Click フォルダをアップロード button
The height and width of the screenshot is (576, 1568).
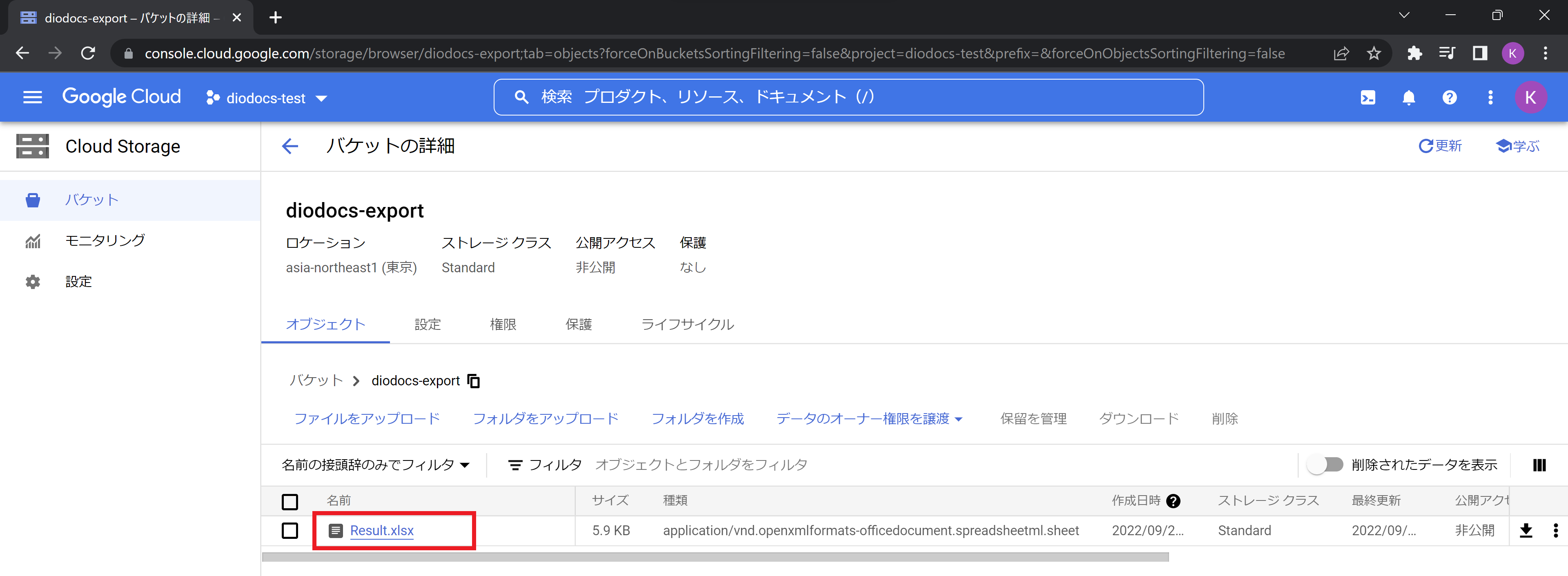[546, 419]
